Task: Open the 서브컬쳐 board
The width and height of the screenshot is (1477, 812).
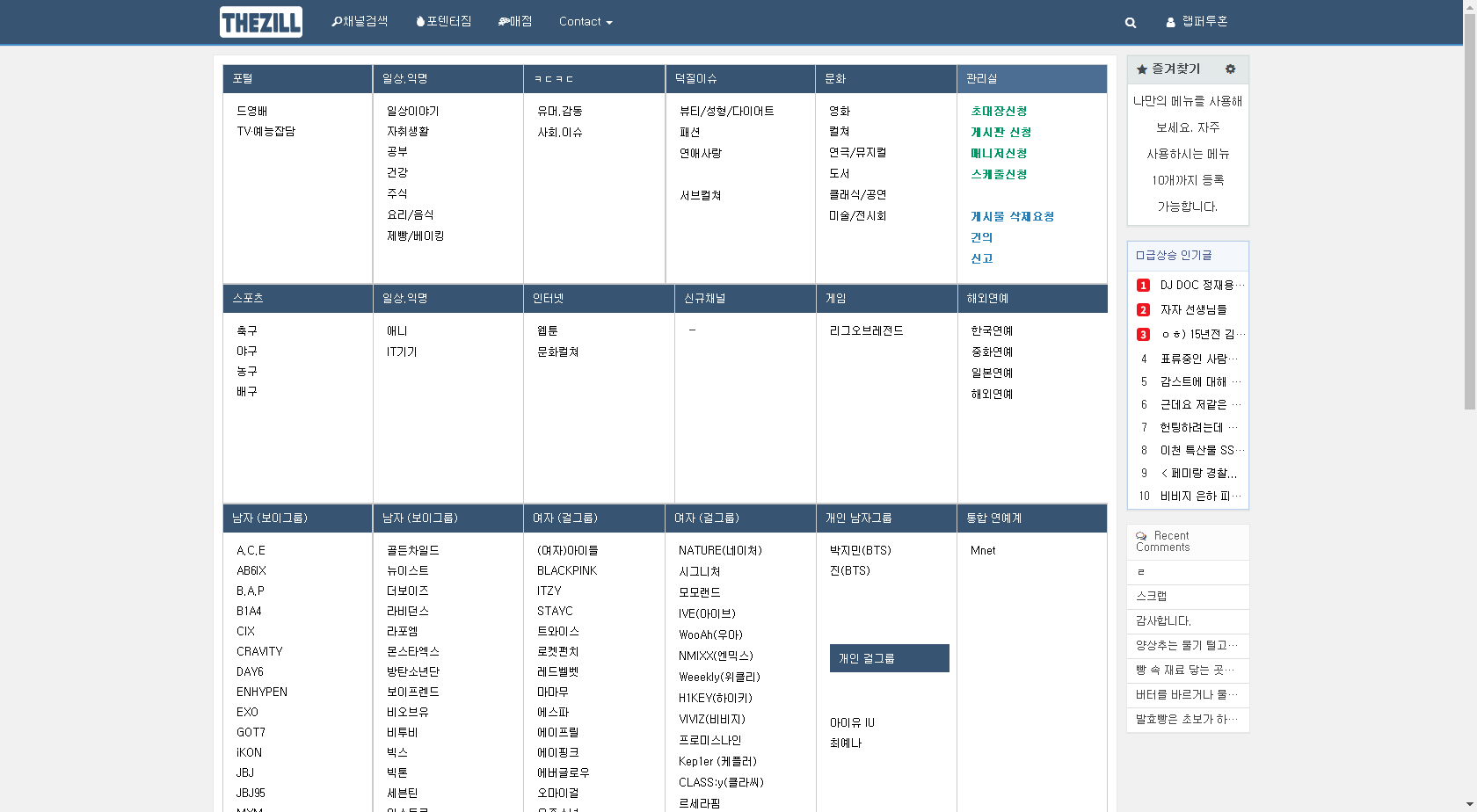Action: 701,195
